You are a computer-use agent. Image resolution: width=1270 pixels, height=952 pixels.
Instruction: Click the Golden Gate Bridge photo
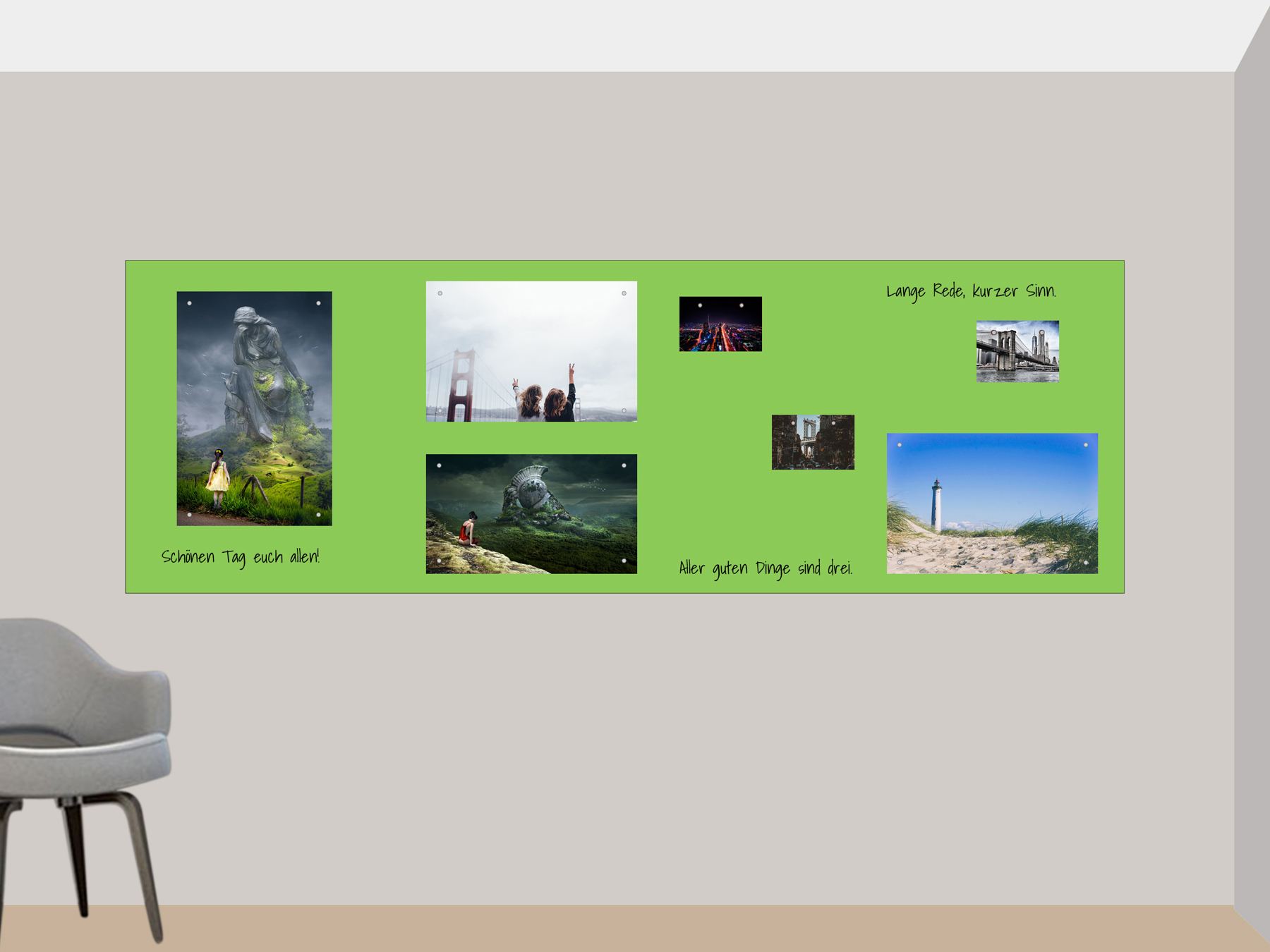tap(531, 351)
